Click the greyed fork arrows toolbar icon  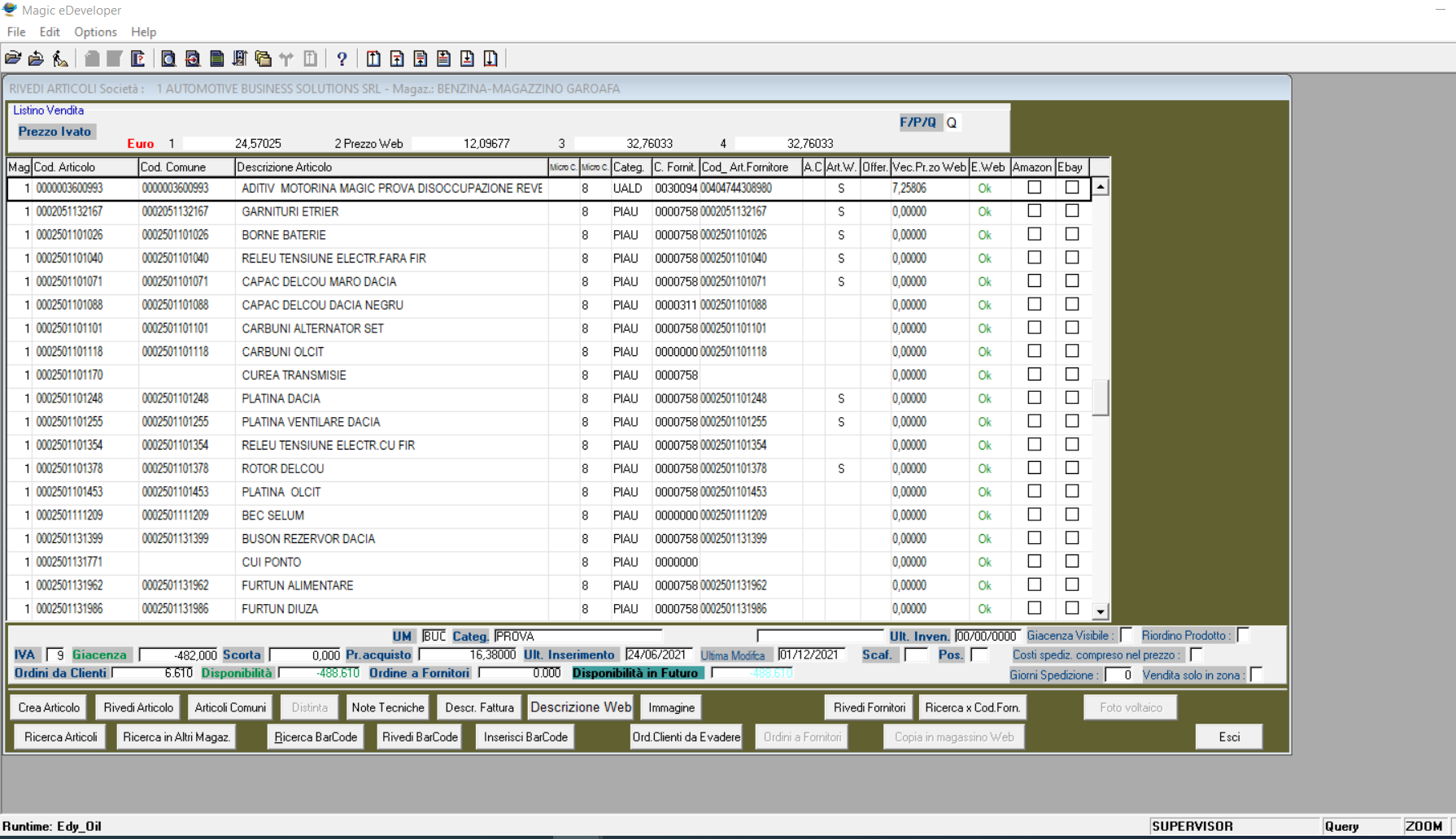286,59
